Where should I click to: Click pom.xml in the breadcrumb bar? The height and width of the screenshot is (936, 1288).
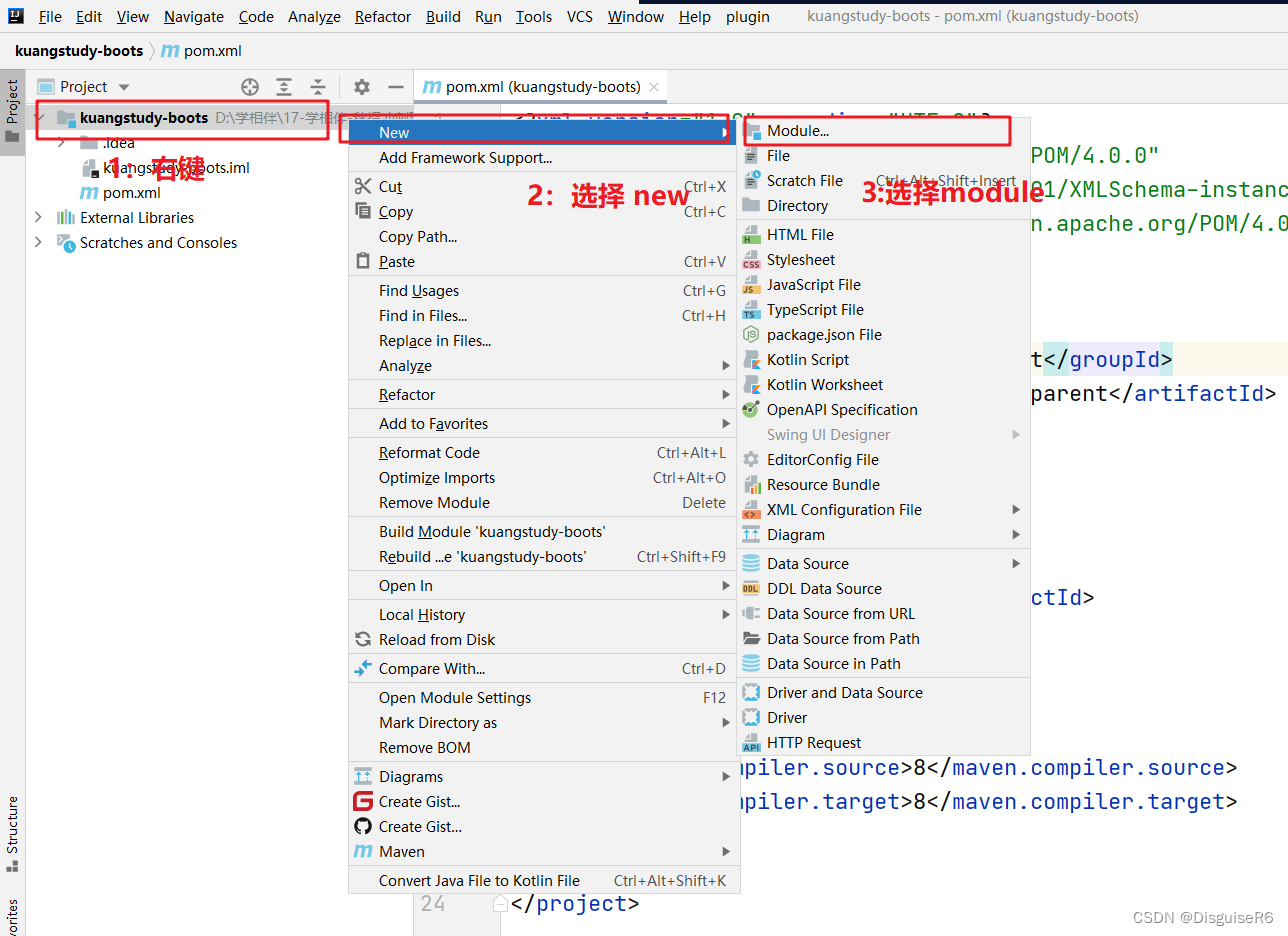[201, 51]
